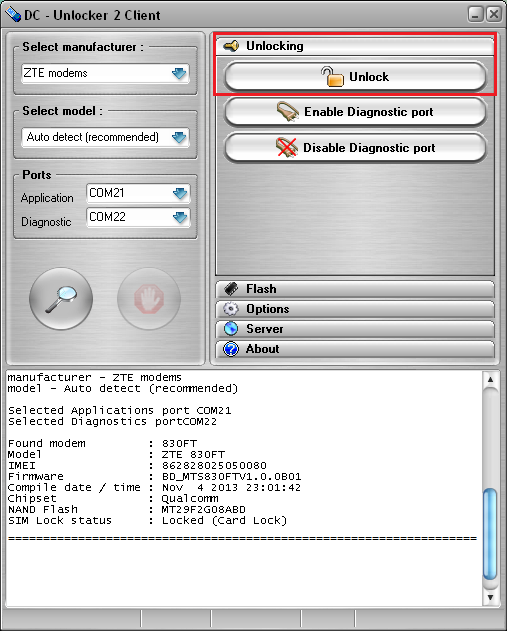Expand the About section

tap(355, 349)
